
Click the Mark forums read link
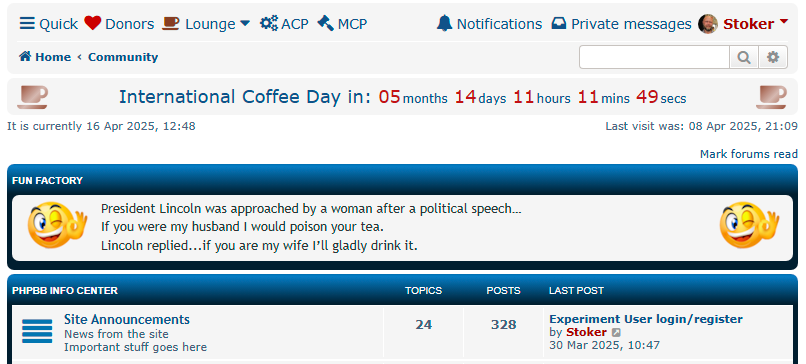click(748, 154)
